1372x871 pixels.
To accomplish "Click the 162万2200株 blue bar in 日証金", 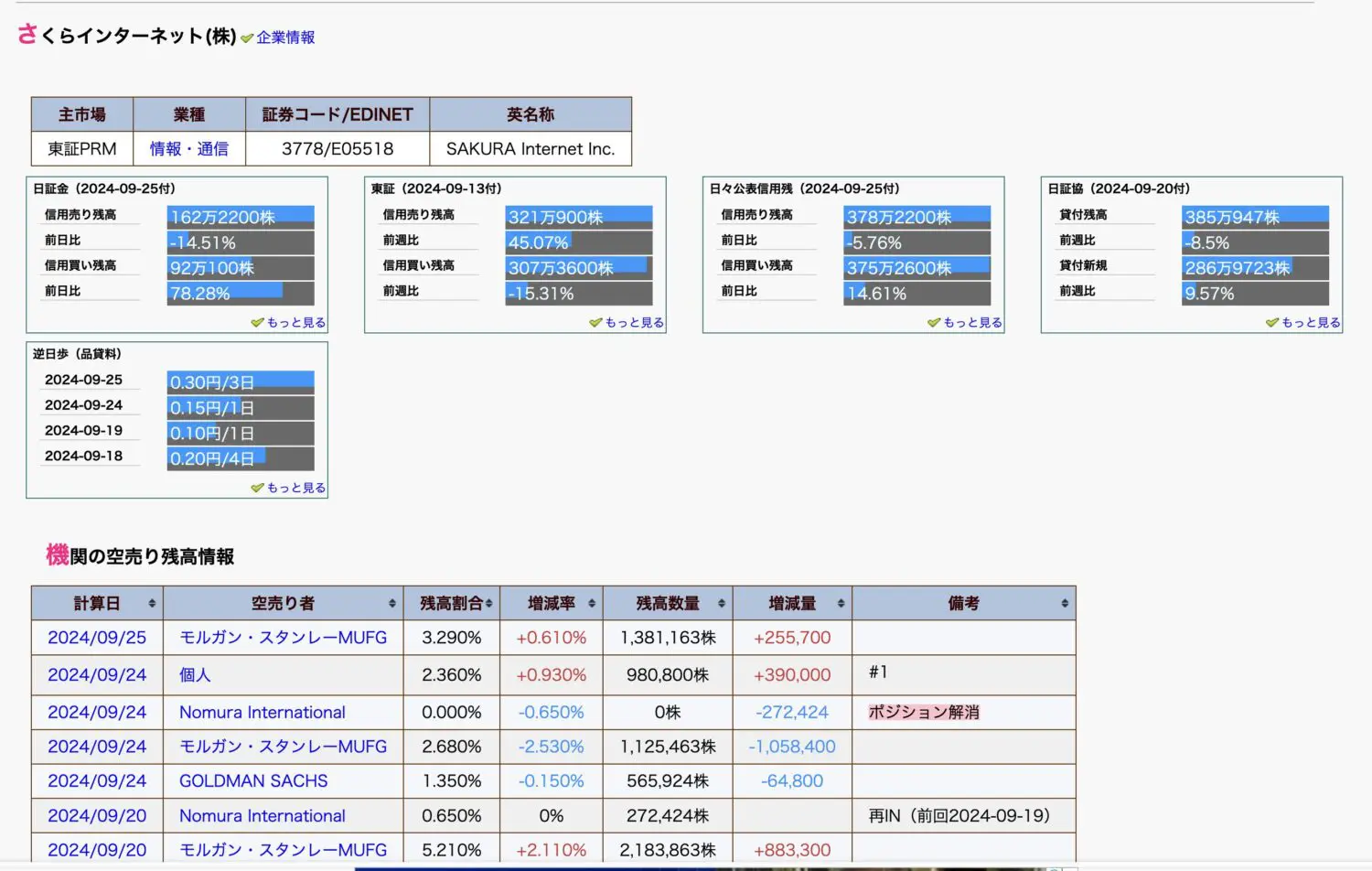I will tap(241, 218).
